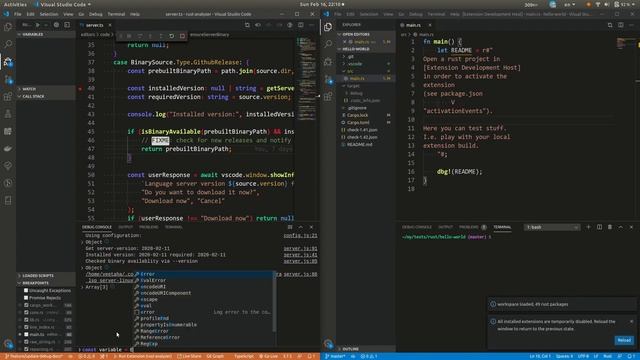Viewport: 640px width, 360px height.
Task: Add a new terminal with the plus icon
Action: pos(588,227)
